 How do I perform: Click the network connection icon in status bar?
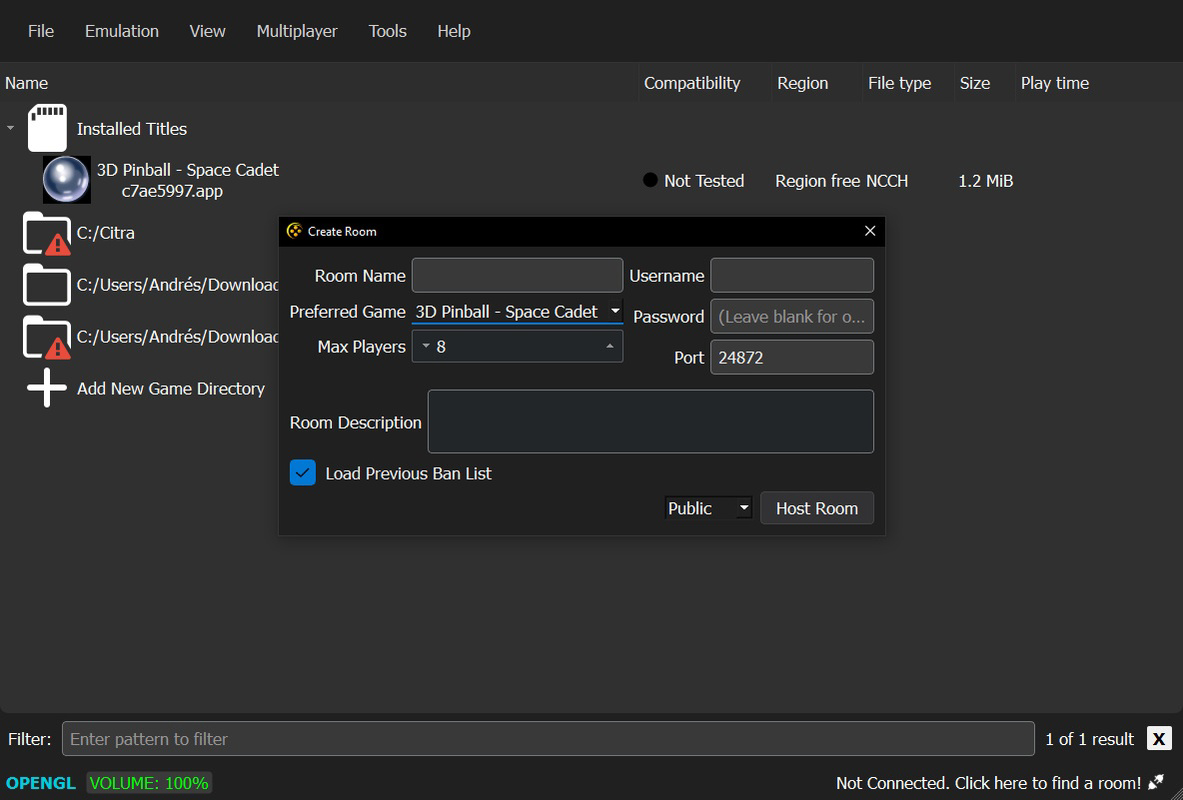1155,783
